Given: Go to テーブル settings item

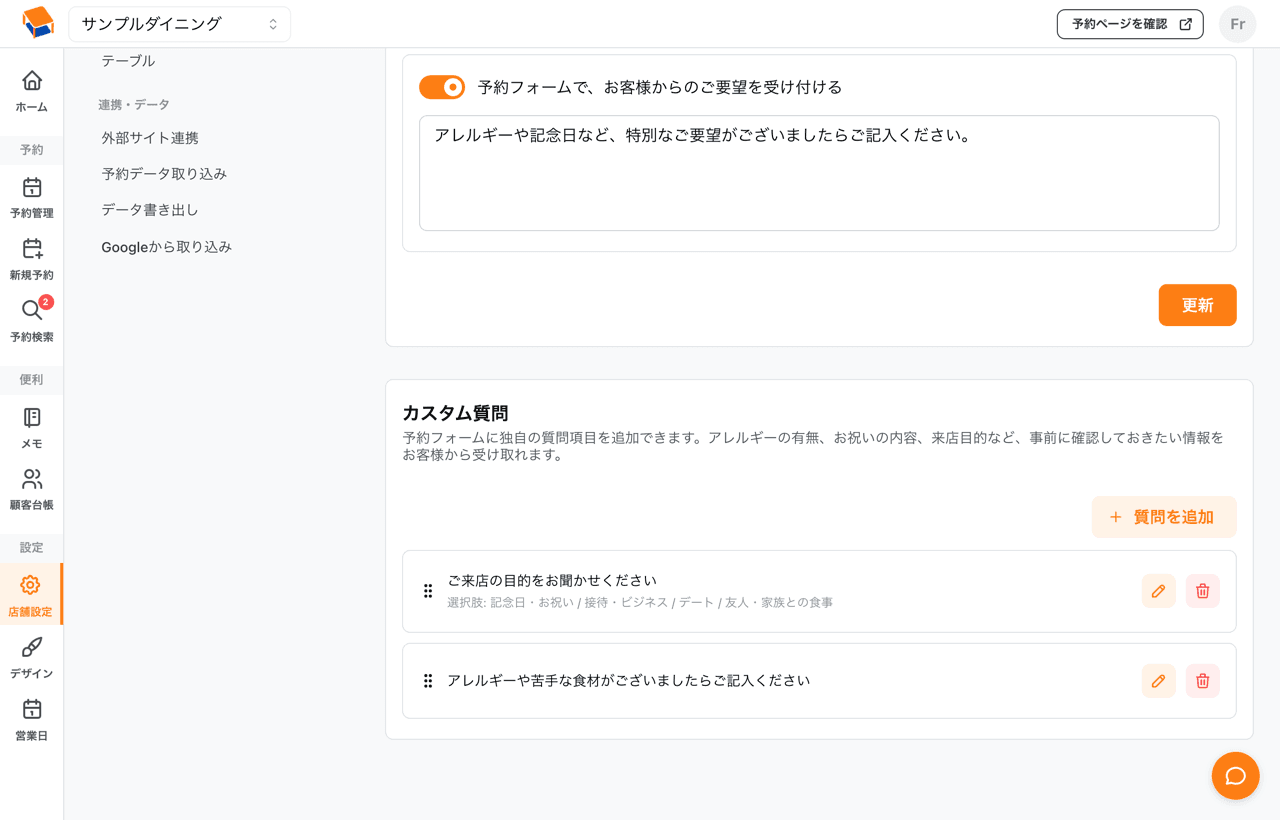Looking at the screenshot, I should coord(128,61).
